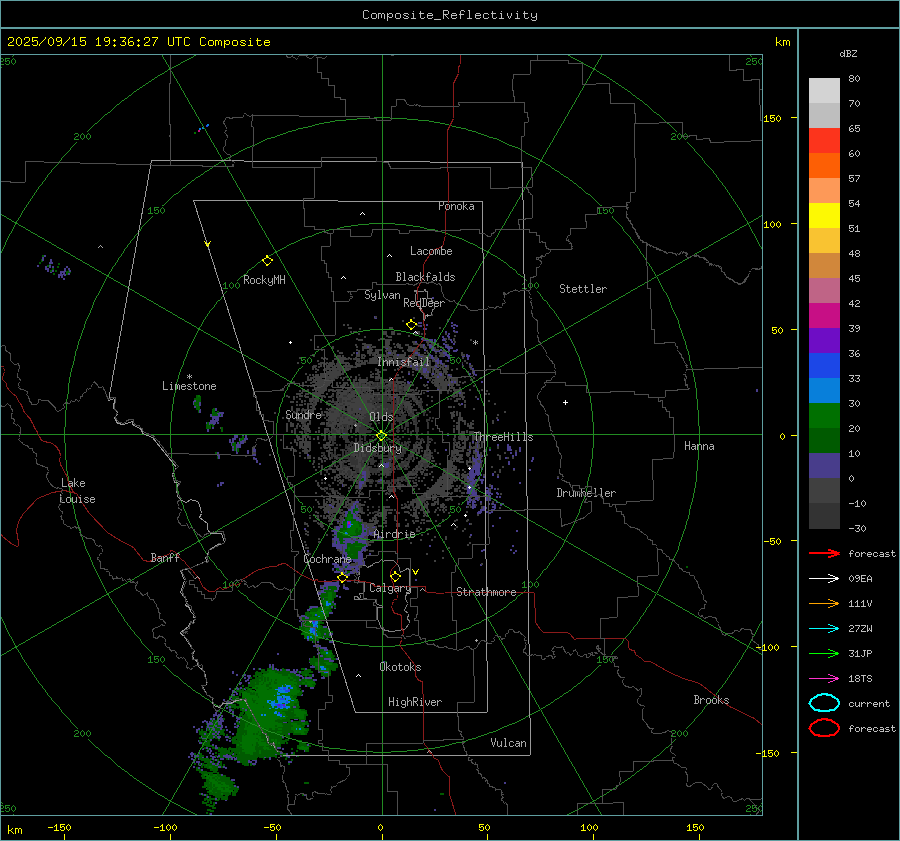Viewport: 900px width, 841px height.
Task: Click the Lake Louise label
Action: (x=77, y=491)
